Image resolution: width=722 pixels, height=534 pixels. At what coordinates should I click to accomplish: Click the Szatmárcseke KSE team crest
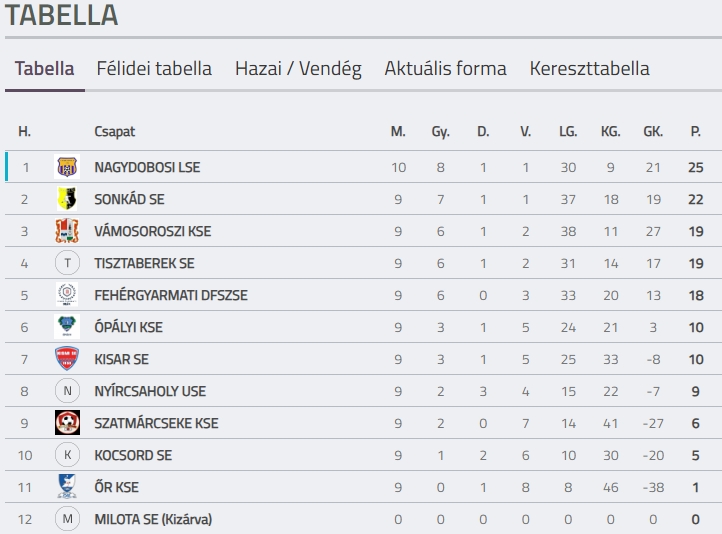pos(67,423)
